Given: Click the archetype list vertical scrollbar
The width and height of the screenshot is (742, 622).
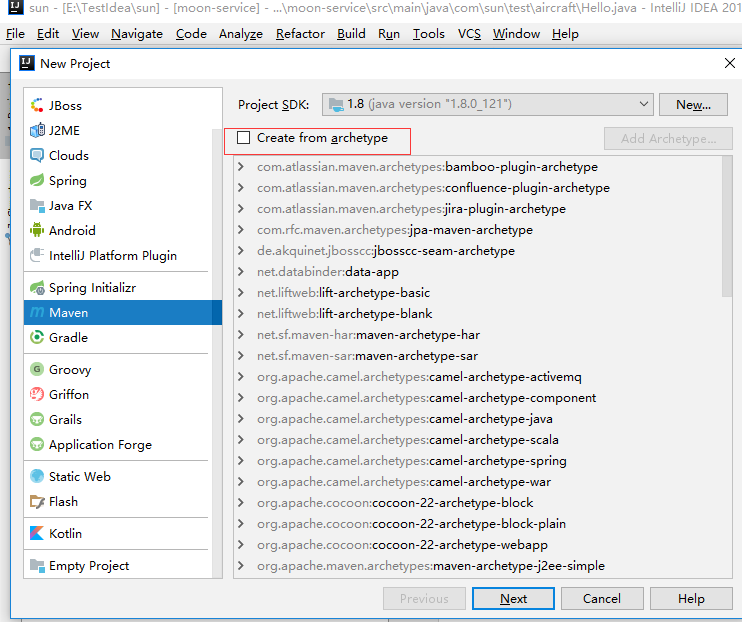Looking at the screenshot, I should pos(727,227).
